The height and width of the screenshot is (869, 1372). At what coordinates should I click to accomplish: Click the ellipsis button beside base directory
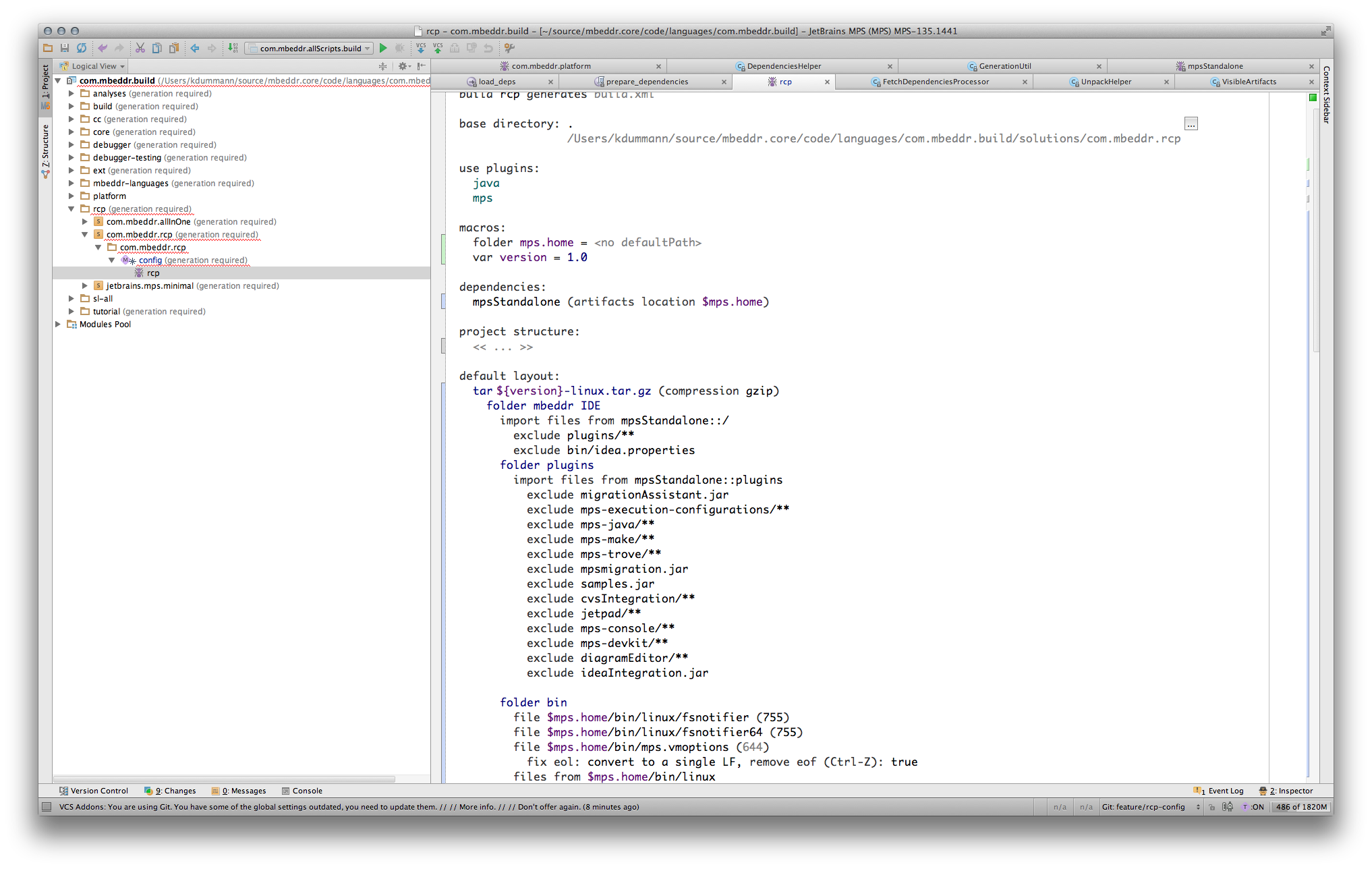[x=1191, y=124]
